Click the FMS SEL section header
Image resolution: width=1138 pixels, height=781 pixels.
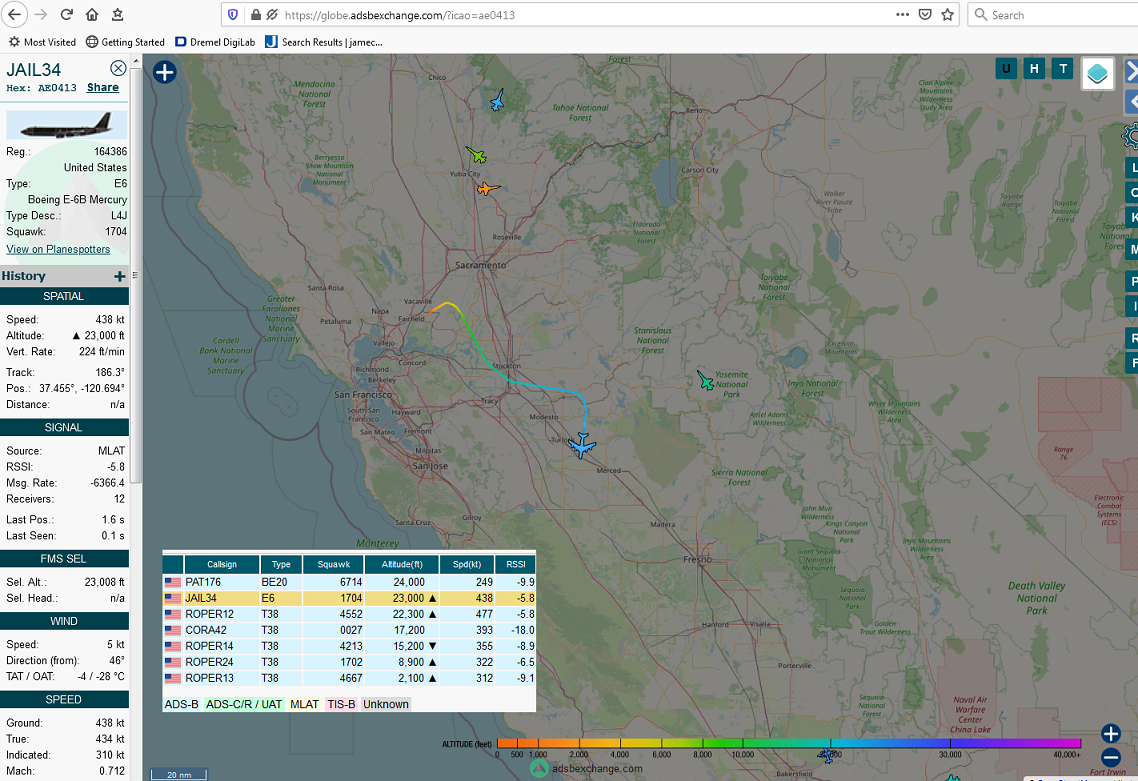coord(64,559)
